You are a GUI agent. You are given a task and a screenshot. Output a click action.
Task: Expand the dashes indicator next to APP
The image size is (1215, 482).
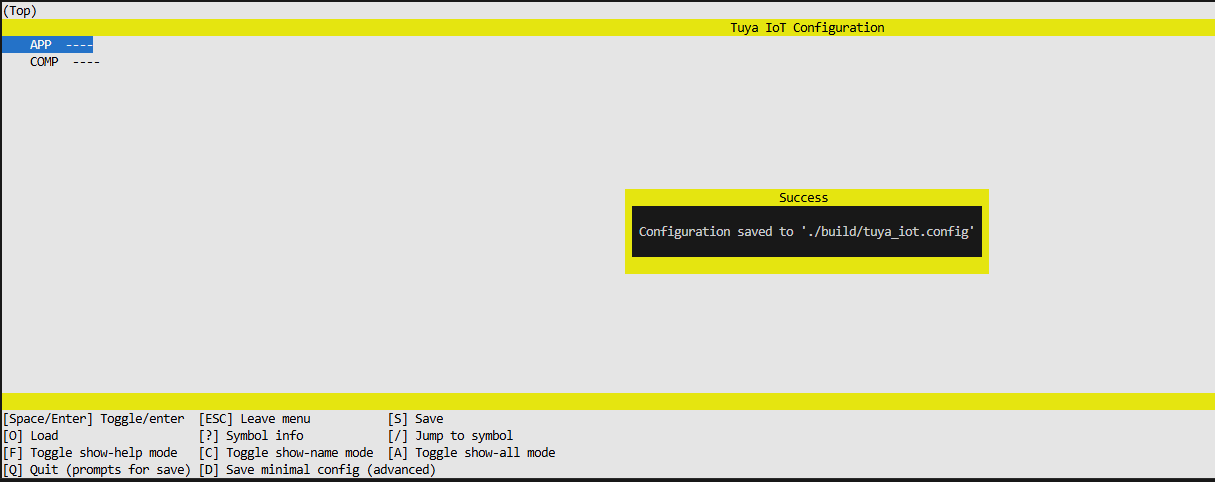pos(79,45)
